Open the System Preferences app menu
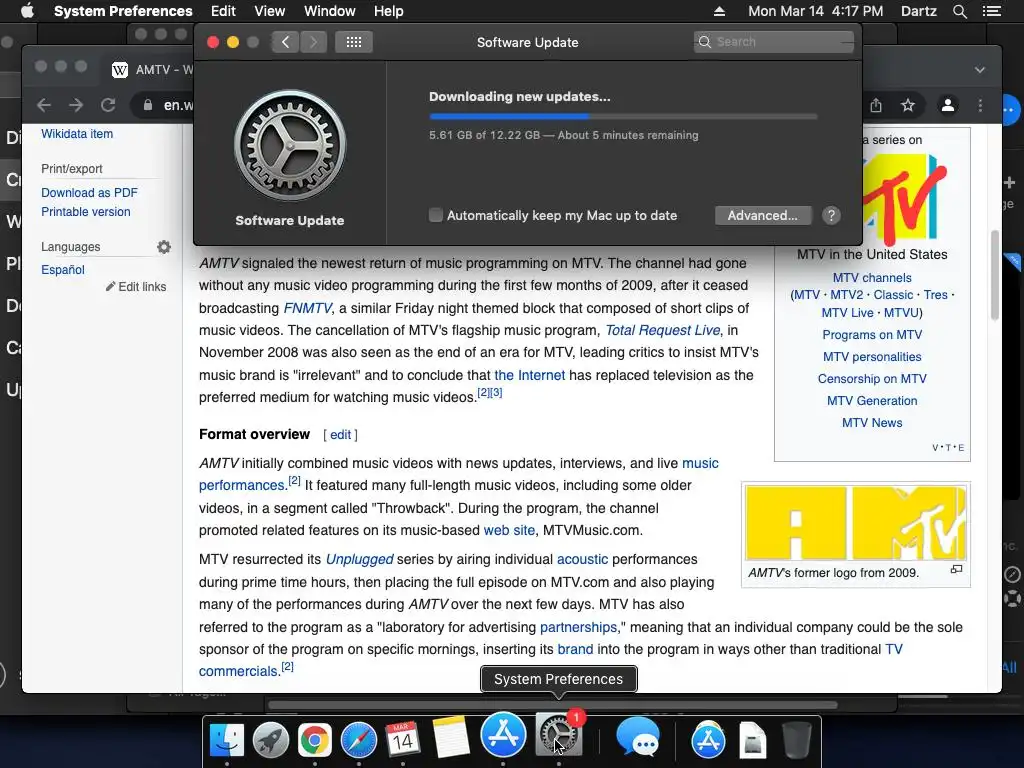 [x=123, y=11]
